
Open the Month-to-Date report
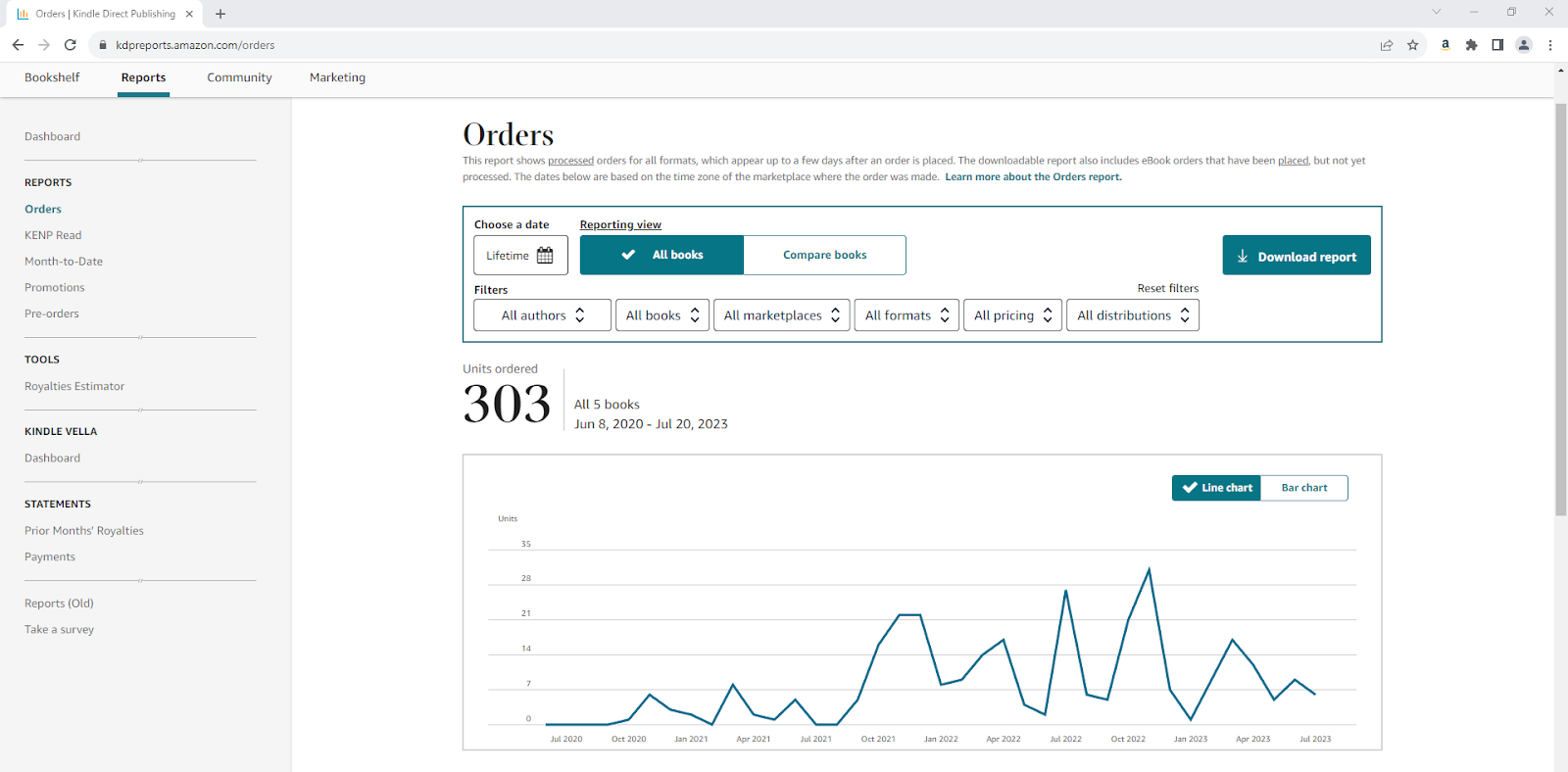64,262
